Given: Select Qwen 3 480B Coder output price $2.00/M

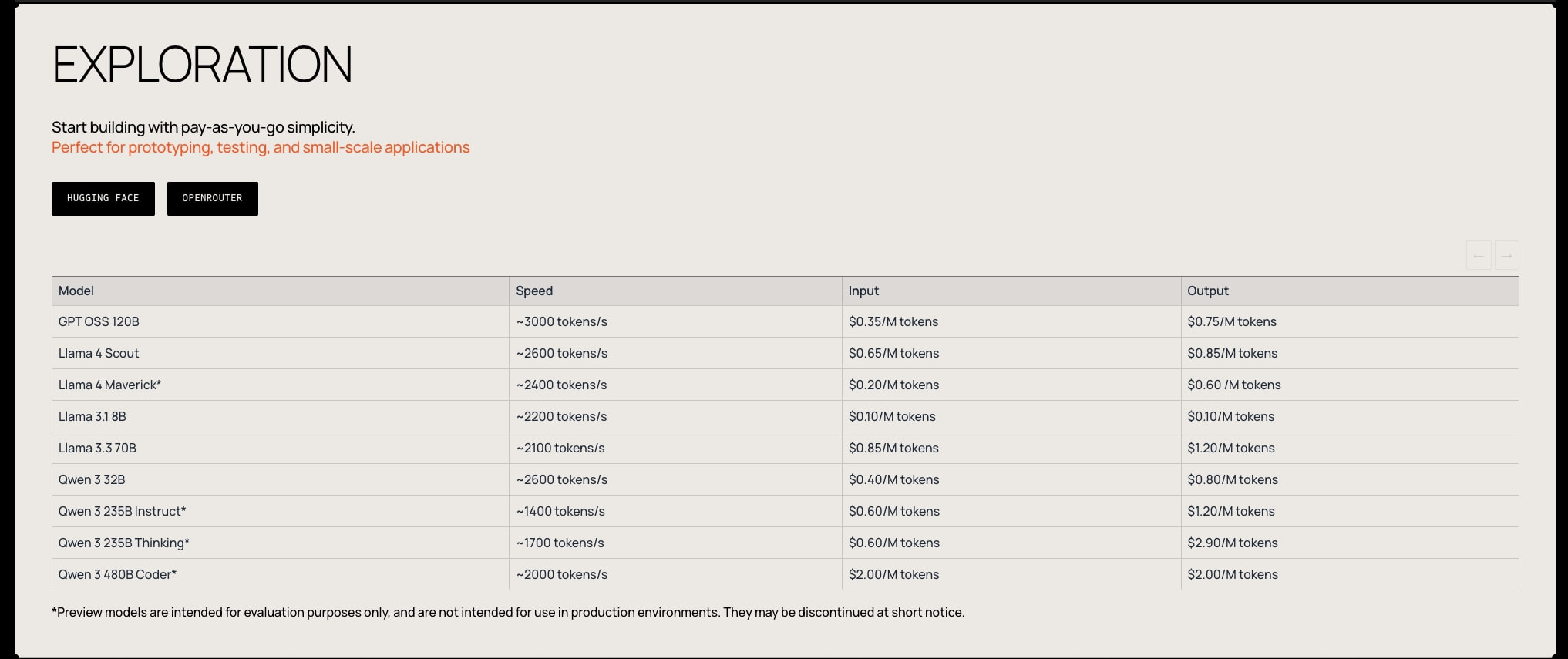Looking at the screenshot, I should click(x=1233, y=575).
